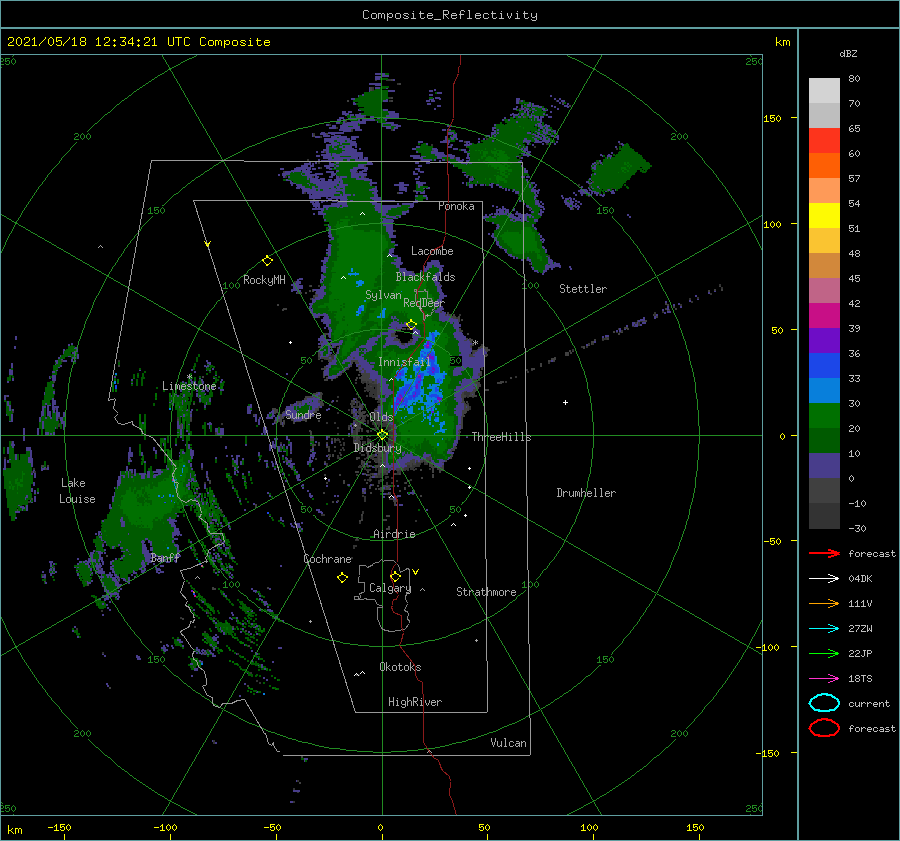
Task: Click the bright green 30 dBZ swatch
Action: [x=824, y=416]
